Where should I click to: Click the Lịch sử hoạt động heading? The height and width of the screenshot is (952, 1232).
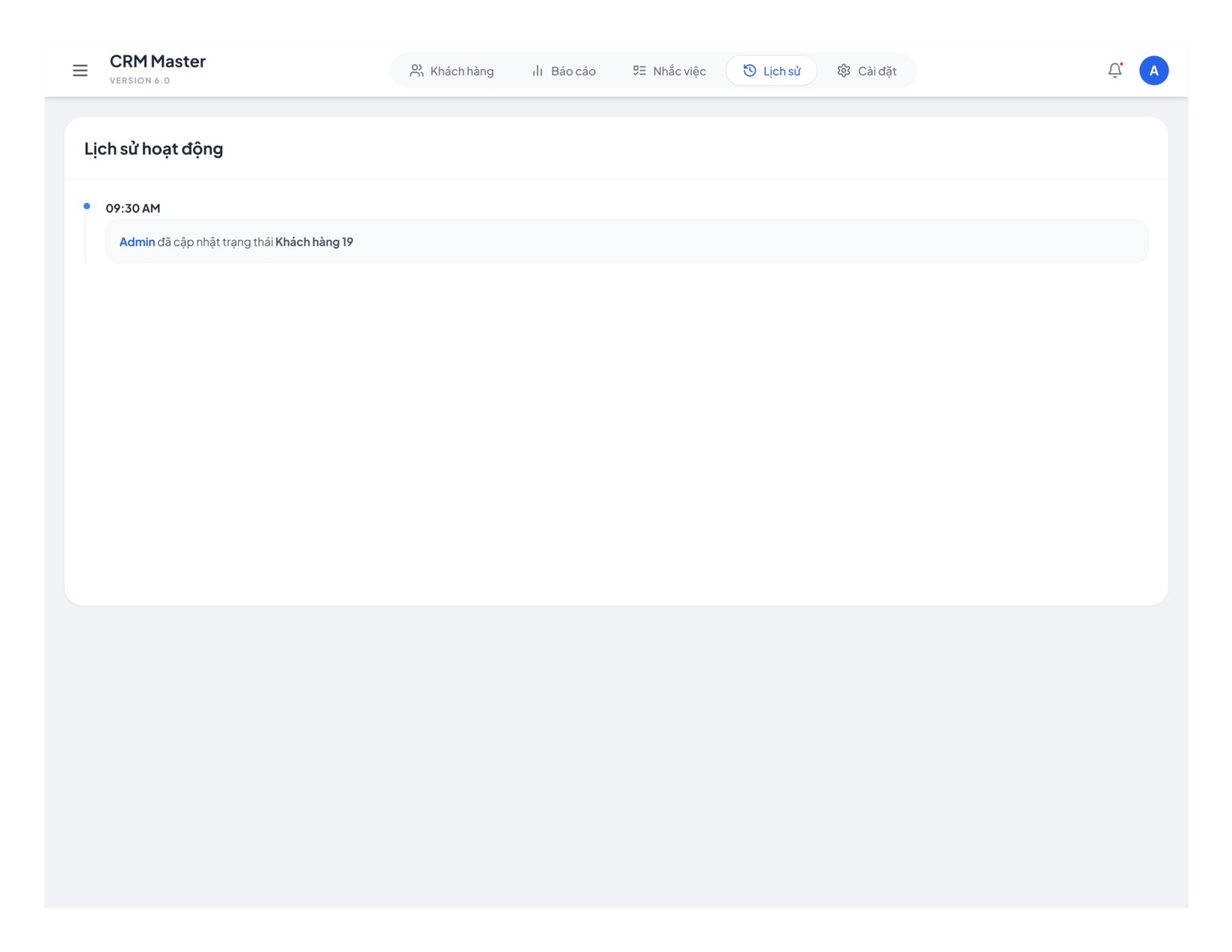click(x=154, y=148)
